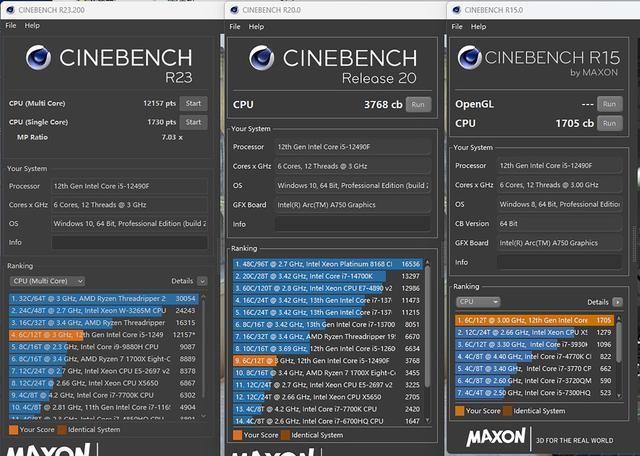Open CPU (Multi Core) ranking dropdown in R23

click(47, 281)
